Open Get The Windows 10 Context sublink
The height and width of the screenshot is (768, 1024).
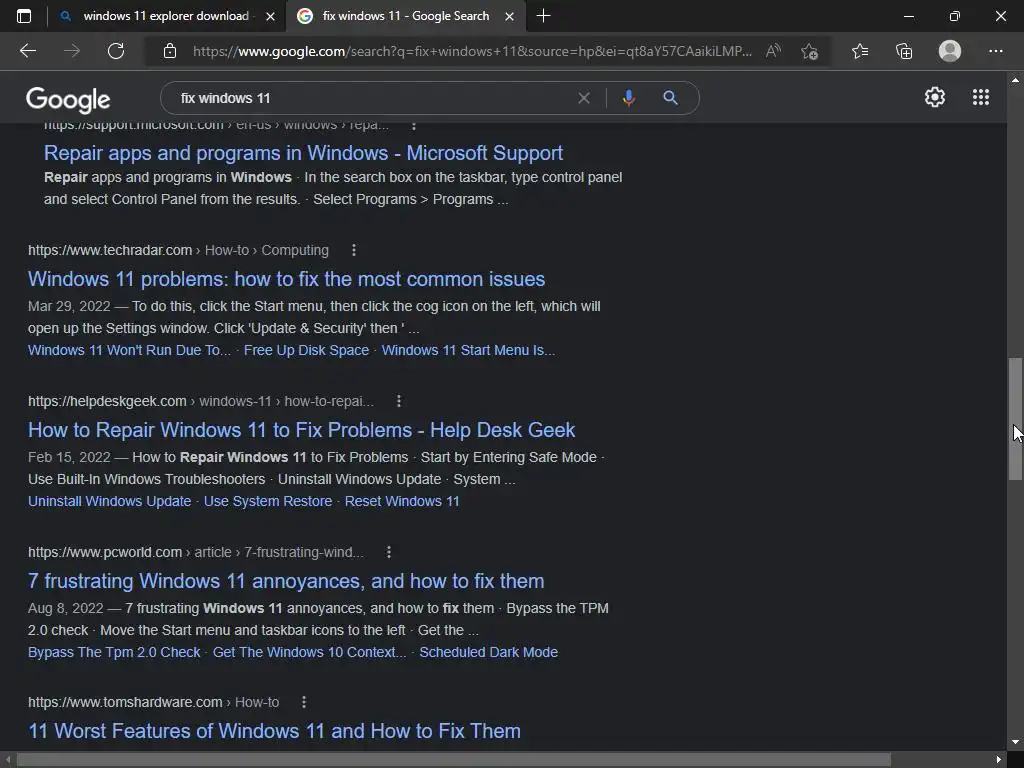310,652
